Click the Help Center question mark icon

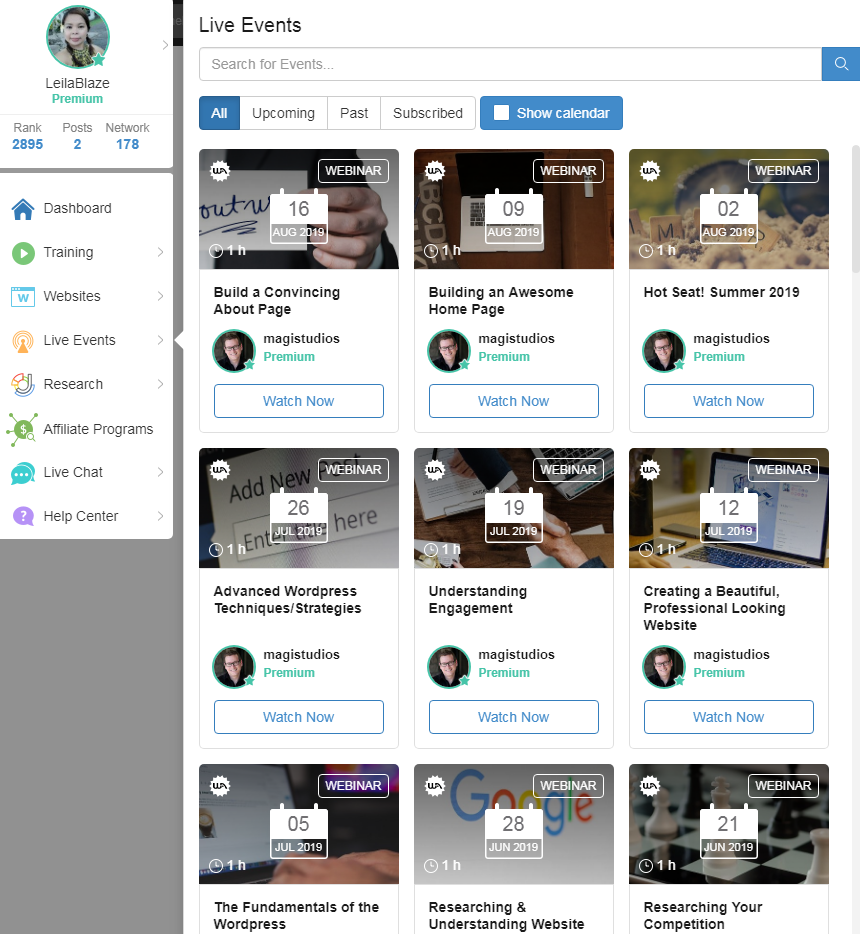tap(23, 516)
